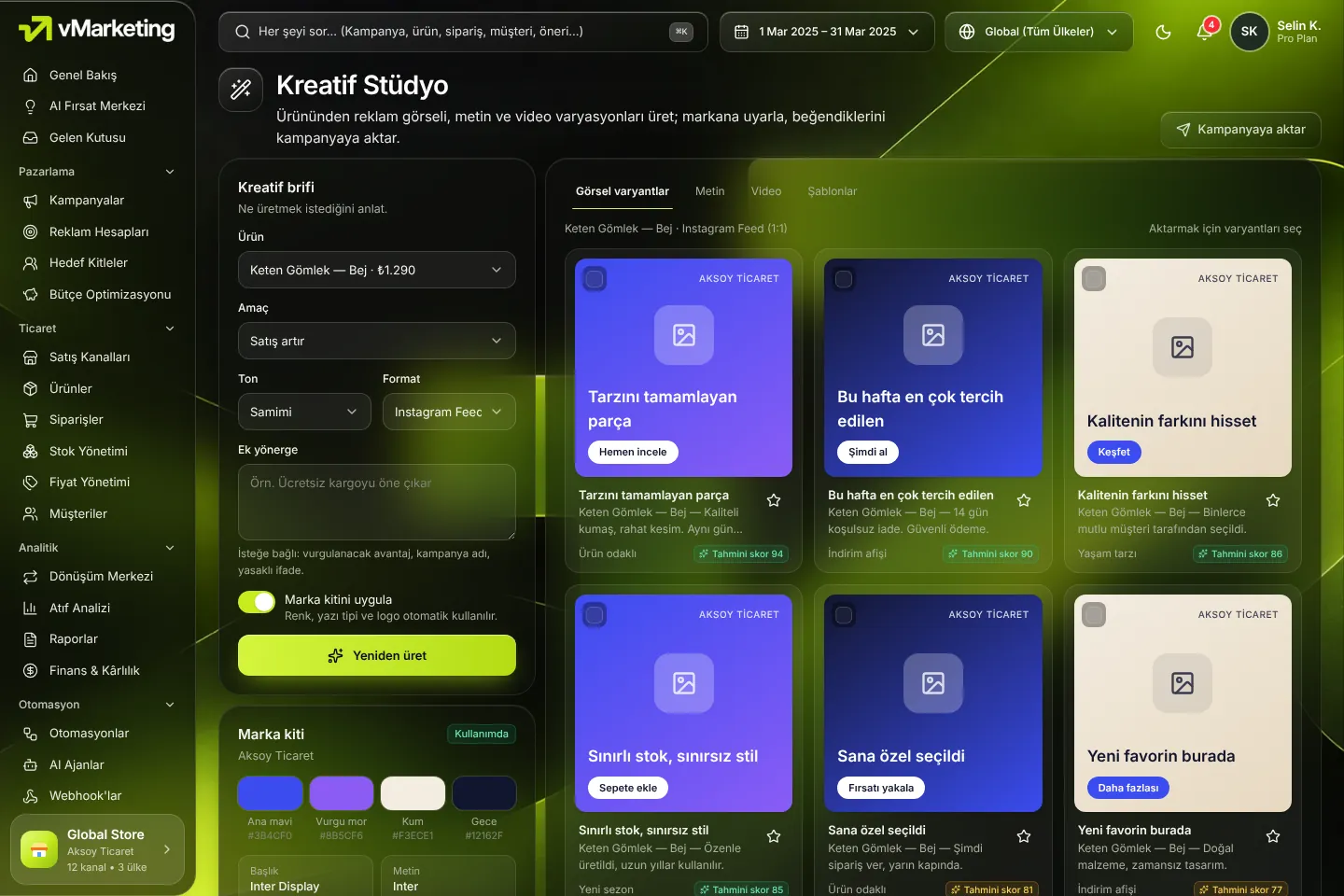Switch to the Şablonlar tab
1344x896 pixels.
(x=833, y=191)
